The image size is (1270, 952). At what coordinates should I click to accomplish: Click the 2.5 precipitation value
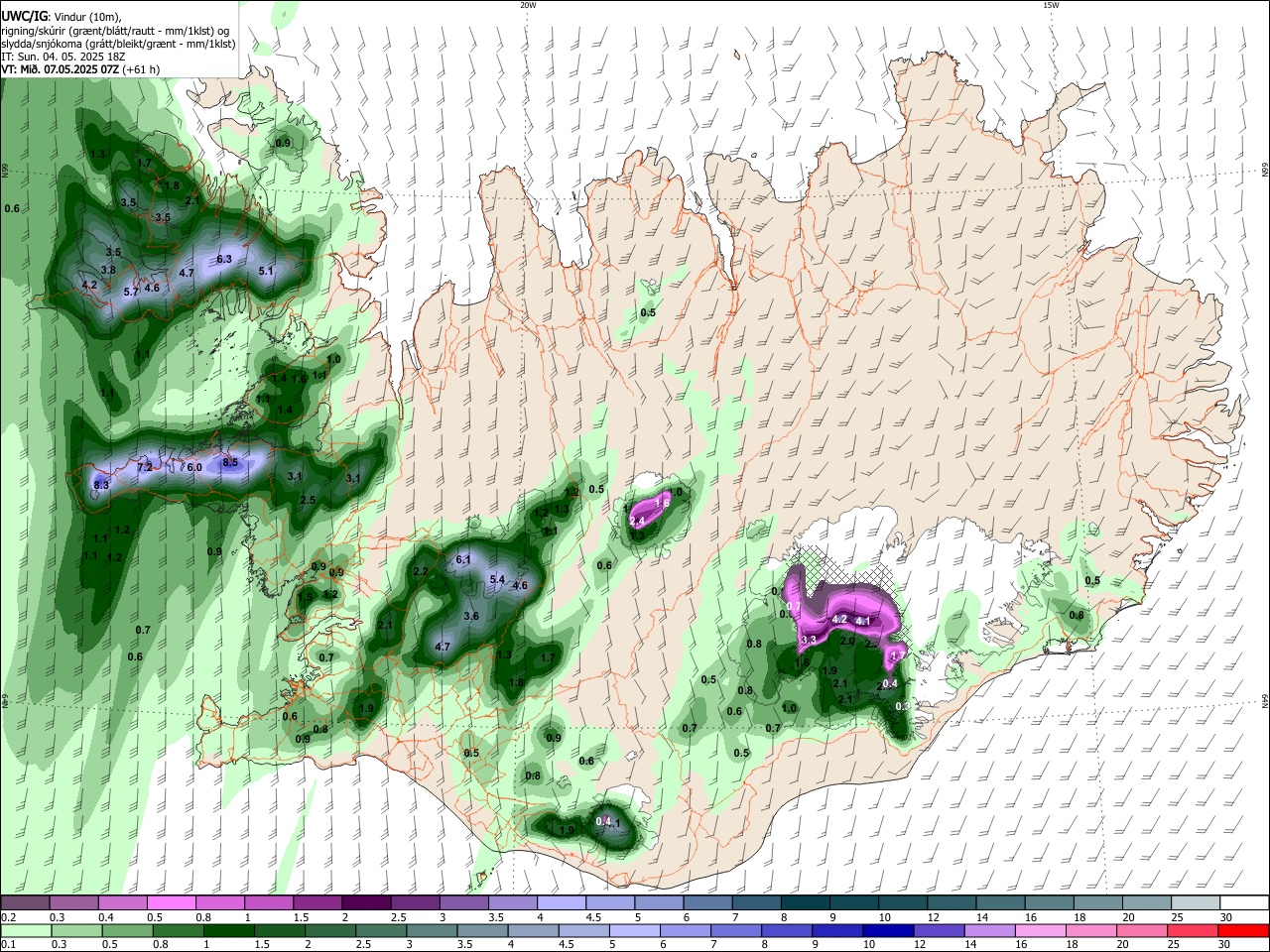click(x=308, y=500)
